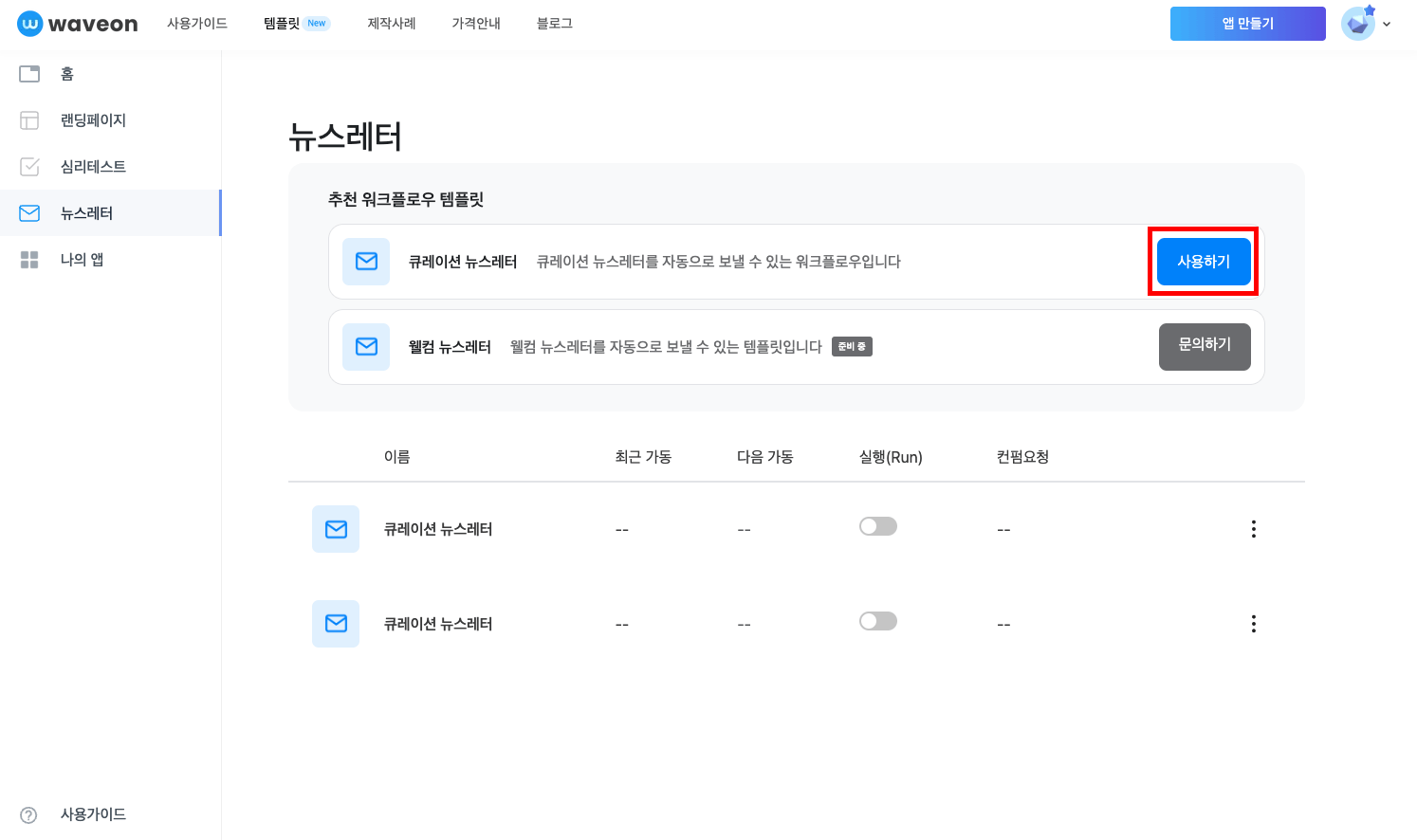Image resolution: width=1417 pixels, height=840 pixels.
Task: Enable the Run toggle for first 큐레이션 뉴스레터
Action: pos(877,525)
